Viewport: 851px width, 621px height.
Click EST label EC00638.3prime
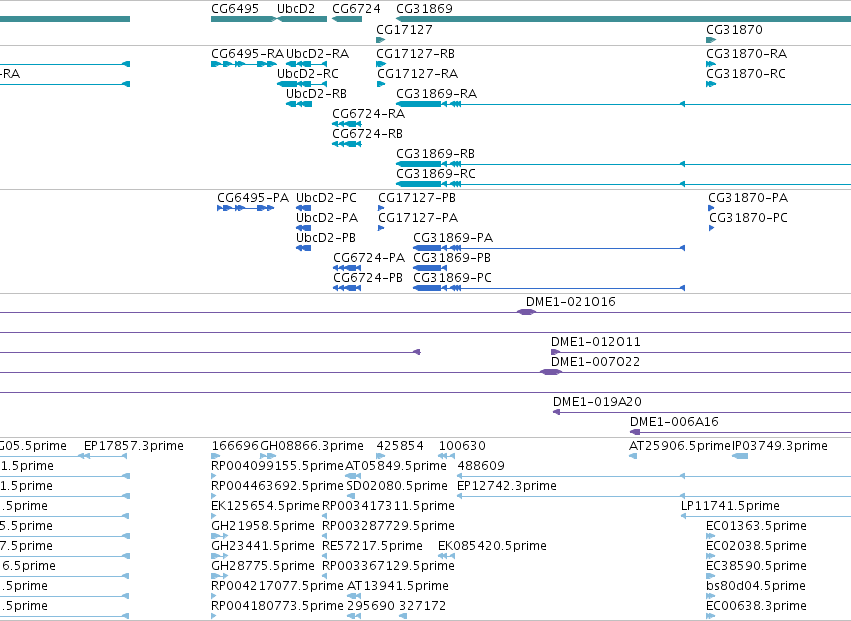[x=756, y=607]
